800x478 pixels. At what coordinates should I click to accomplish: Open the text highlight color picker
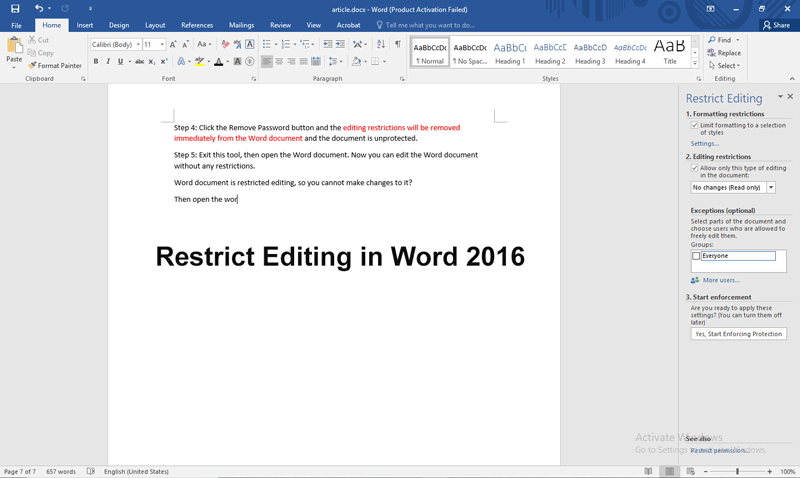tap(208, 61)
